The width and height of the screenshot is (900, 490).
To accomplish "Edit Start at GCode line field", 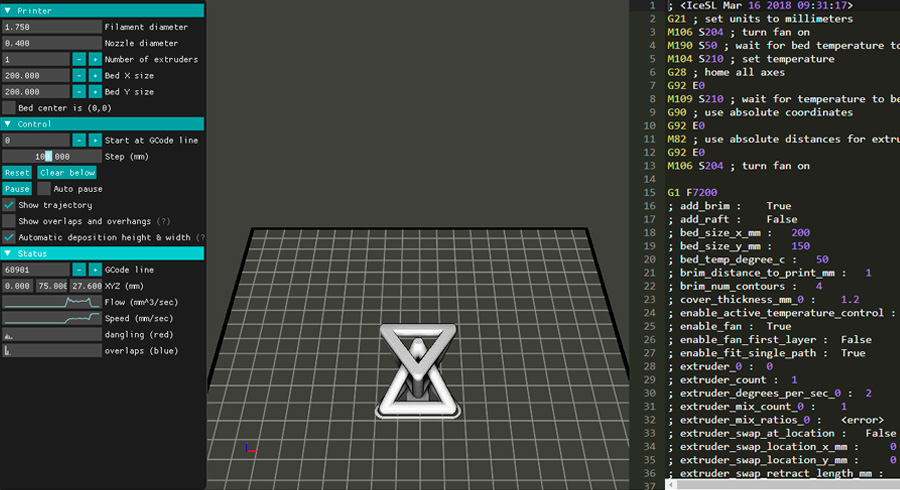I will click(x=36, y=140).
